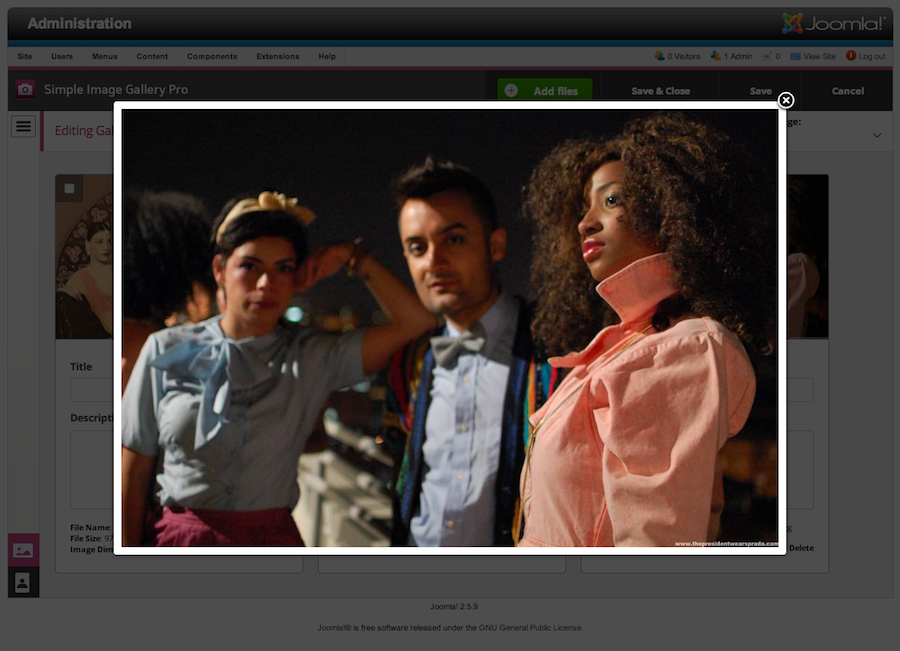The height and width of the screenshot is (651, 900).
Task: Expand the dropdown chevron at top right
Action: coord(877,135)
